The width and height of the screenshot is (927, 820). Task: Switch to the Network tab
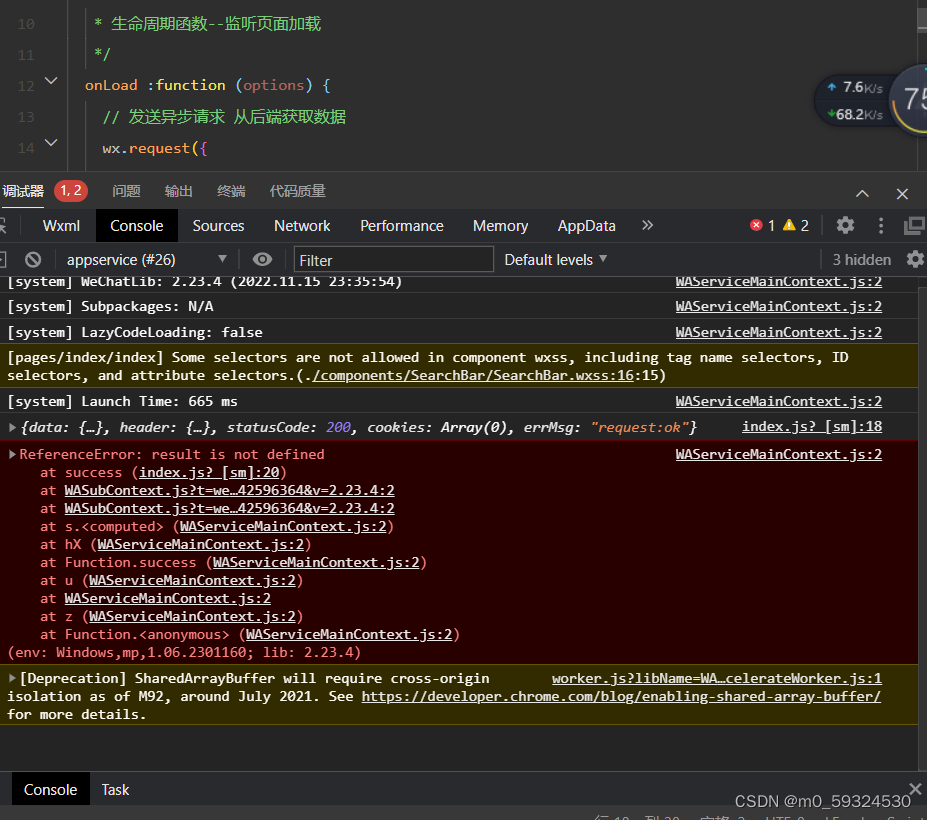[302, 226]
